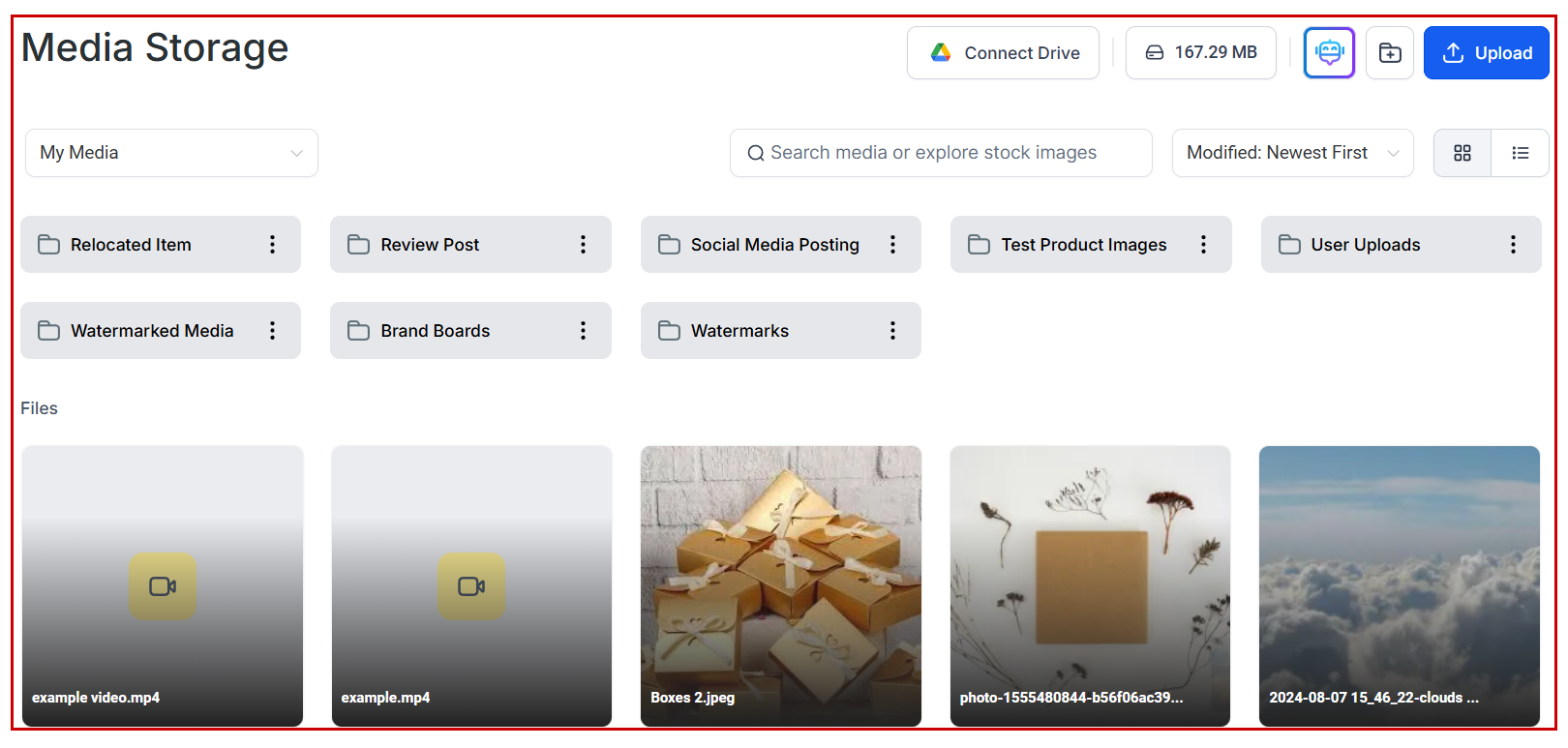Image resolution: width=1568 pixels, height=748 pixels.
Task: Click the 167.29 MB storage usage indicator
Action: click(1200, 53)
